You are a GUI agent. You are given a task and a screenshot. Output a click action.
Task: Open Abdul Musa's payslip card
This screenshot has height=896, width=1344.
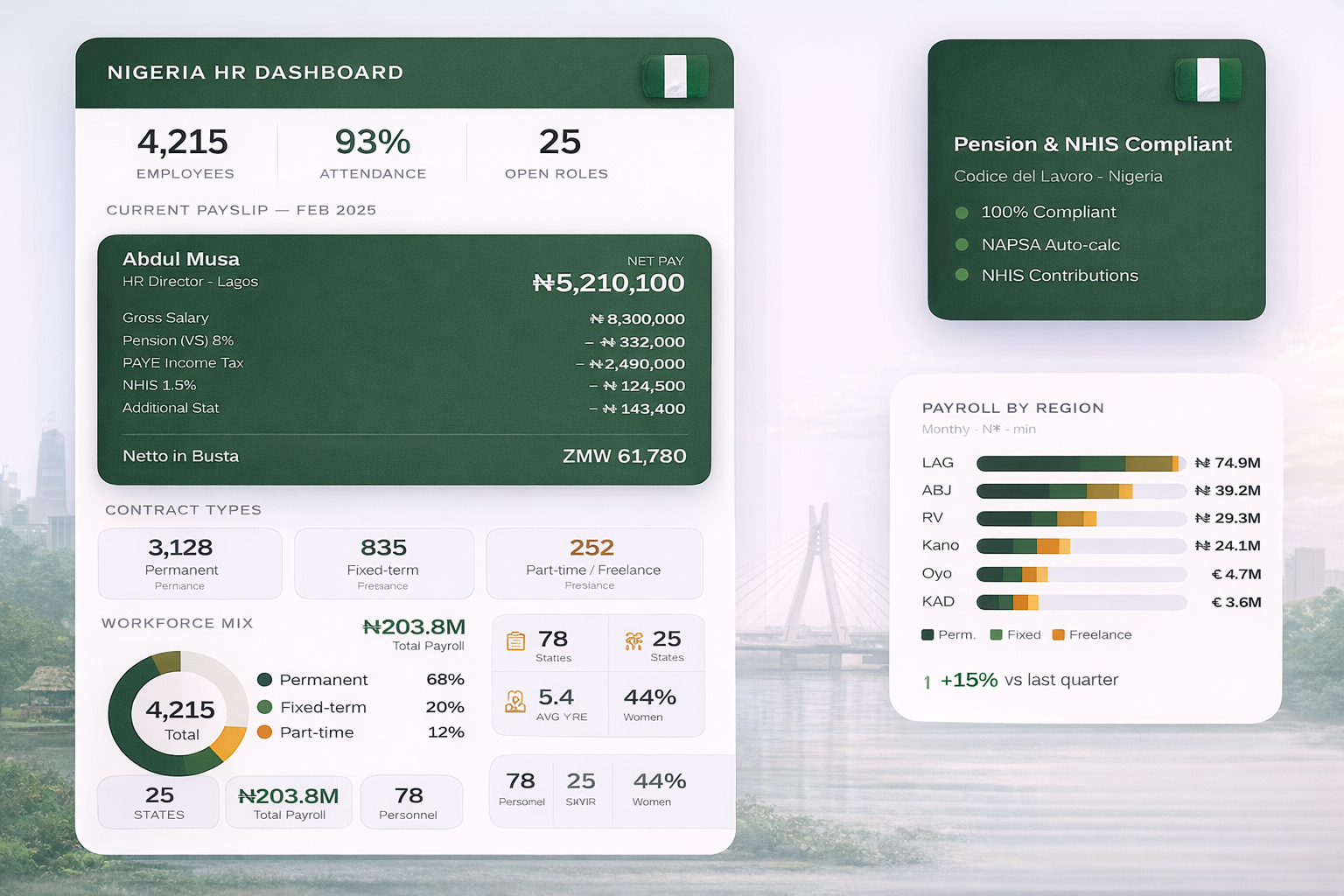(404, 360)
